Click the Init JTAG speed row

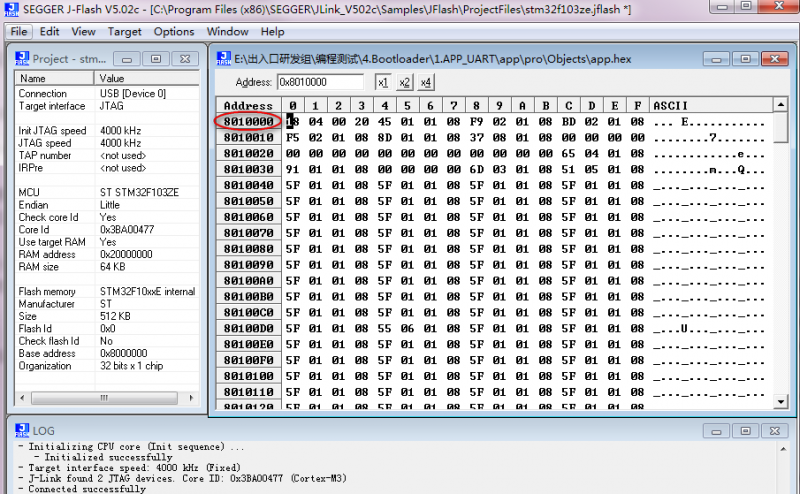point(107,131)
